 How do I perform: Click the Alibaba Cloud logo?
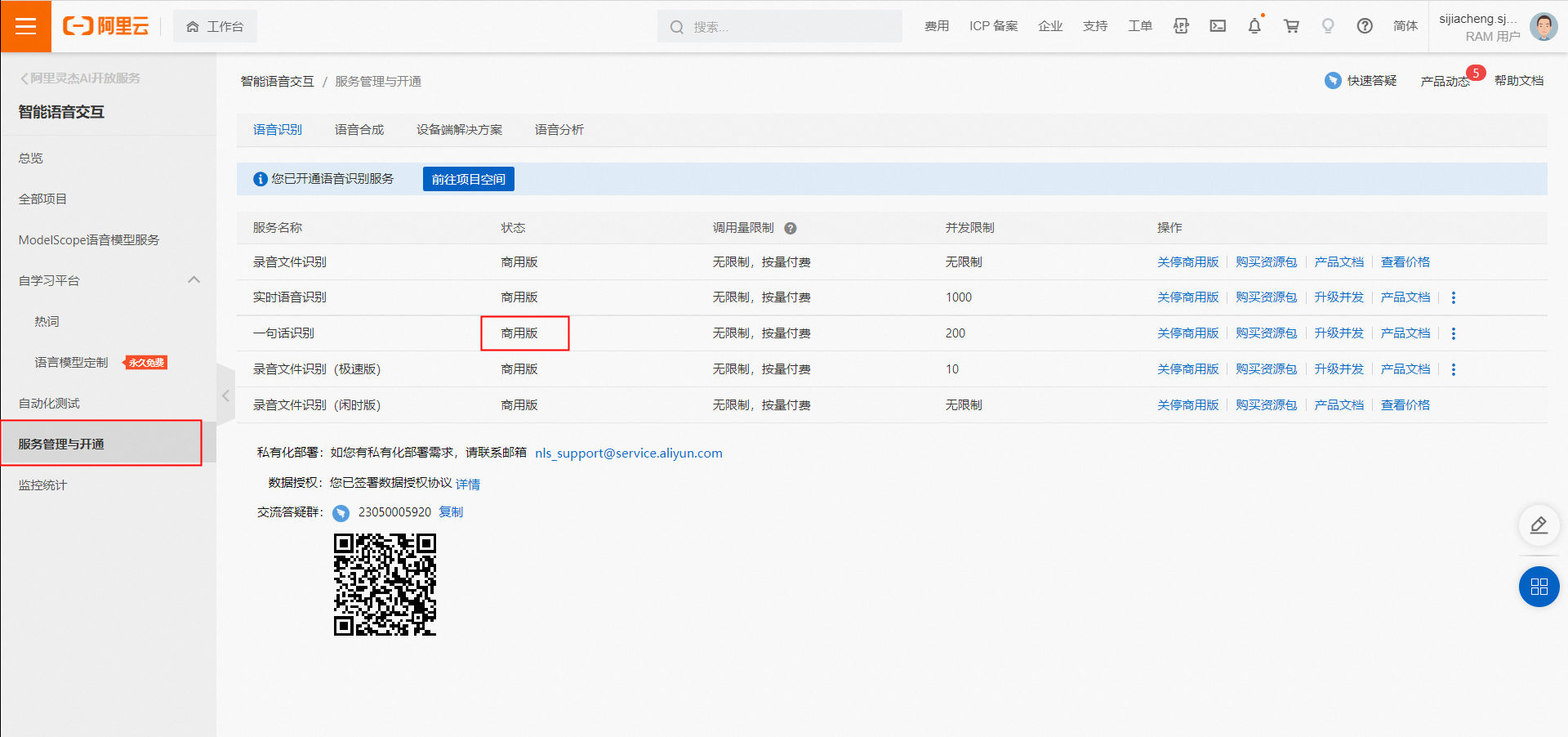point(105,26)
